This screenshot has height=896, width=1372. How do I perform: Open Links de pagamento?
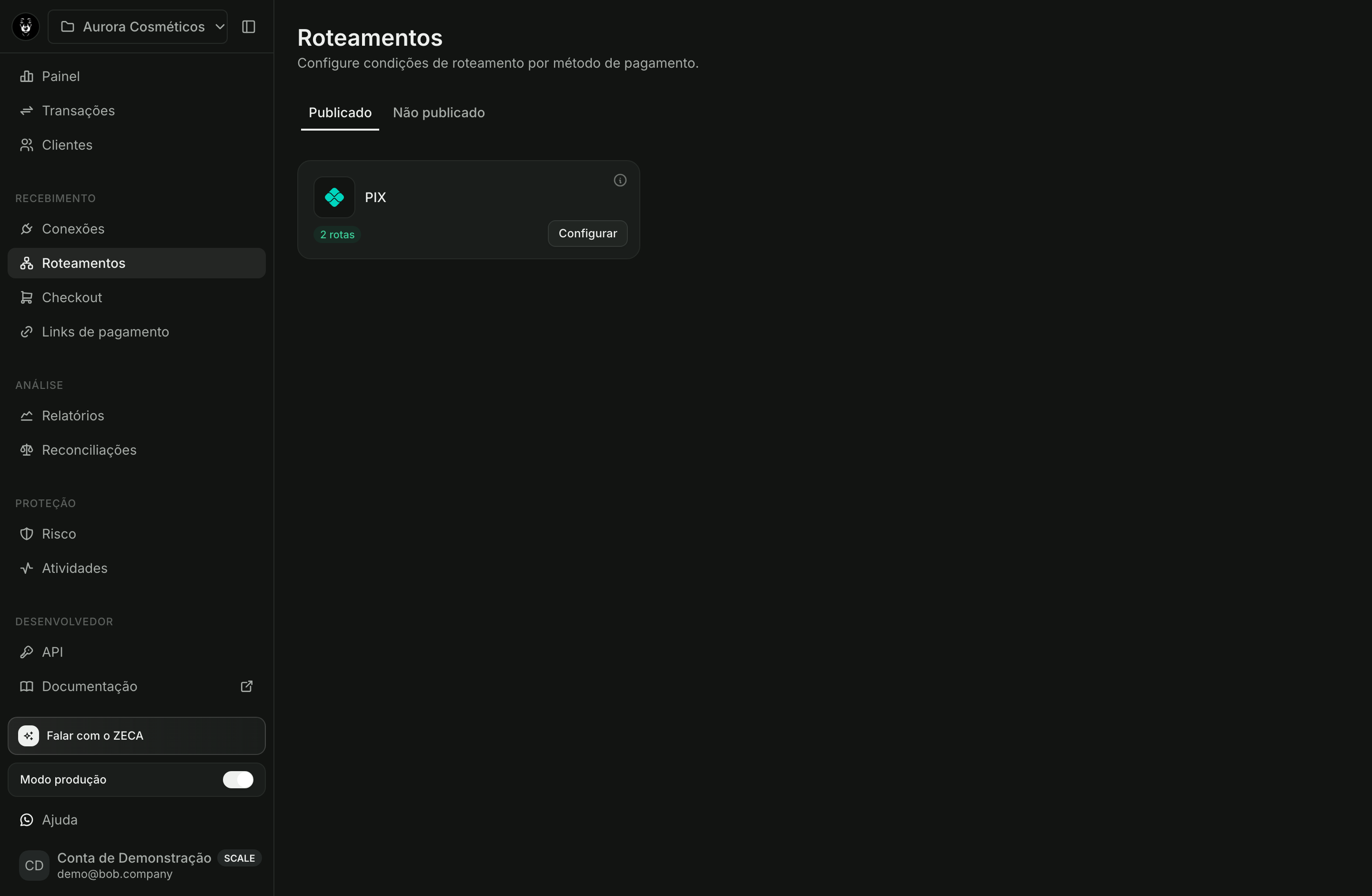tap(136, 332)
